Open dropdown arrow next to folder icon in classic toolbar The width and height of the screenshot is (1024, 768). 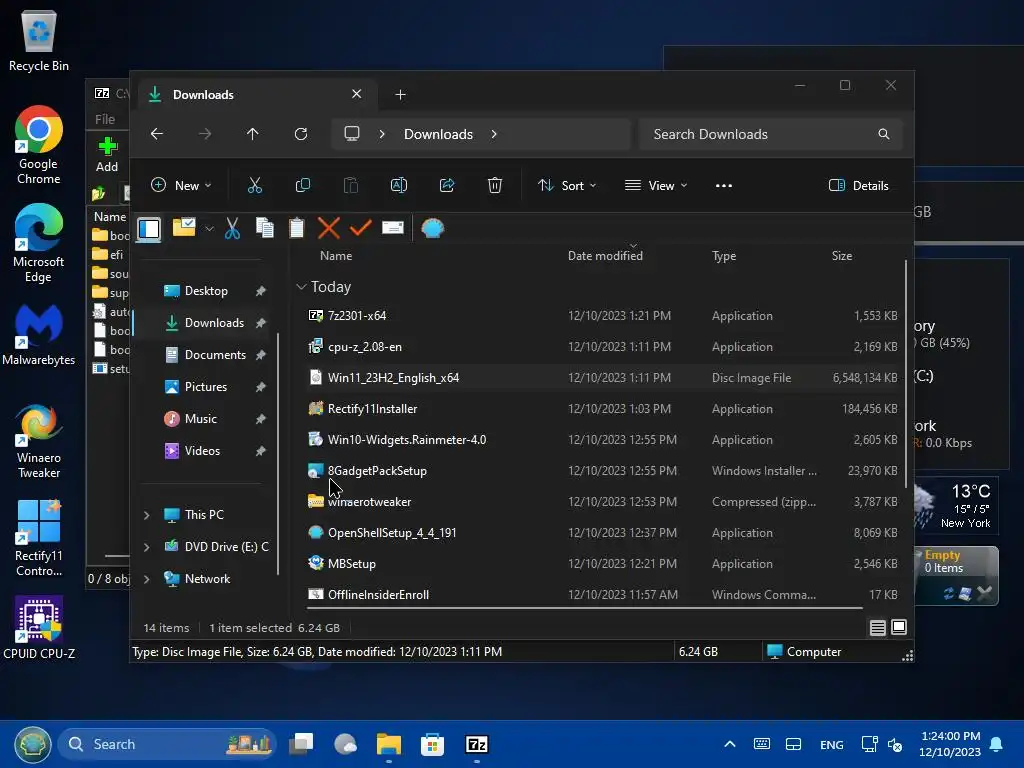coord(209,229)
